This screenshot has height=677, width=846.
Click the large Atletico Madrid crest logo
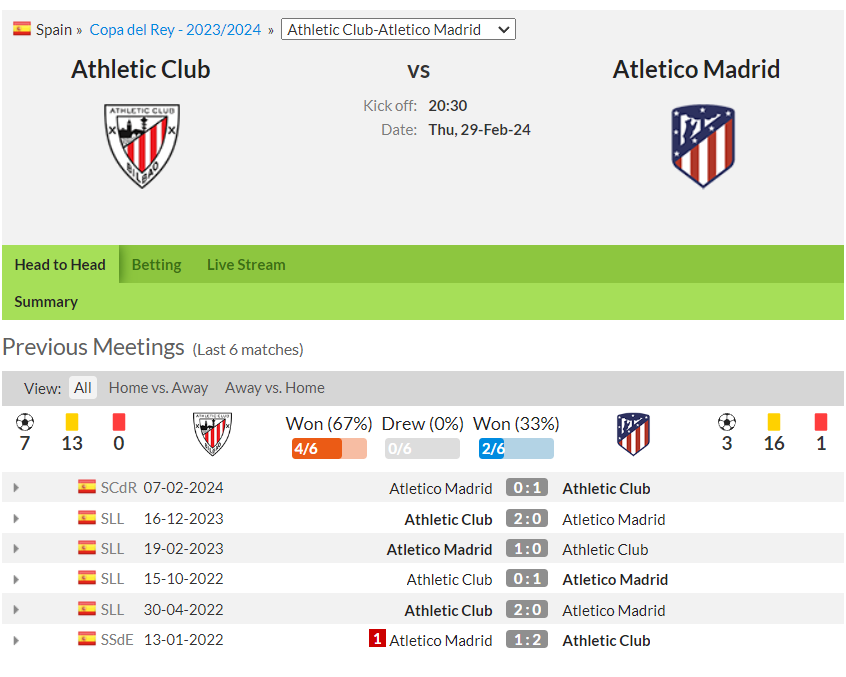pos(703,146)
